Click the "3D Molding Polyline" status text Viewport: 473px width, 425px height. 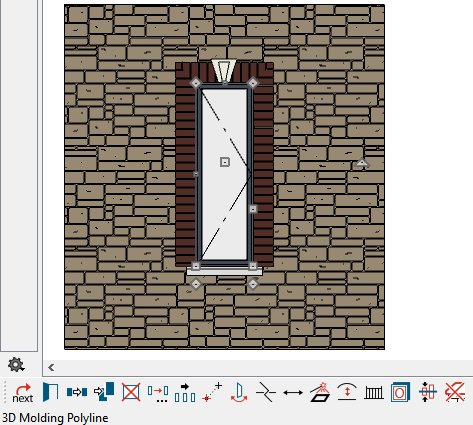(55, 418)
